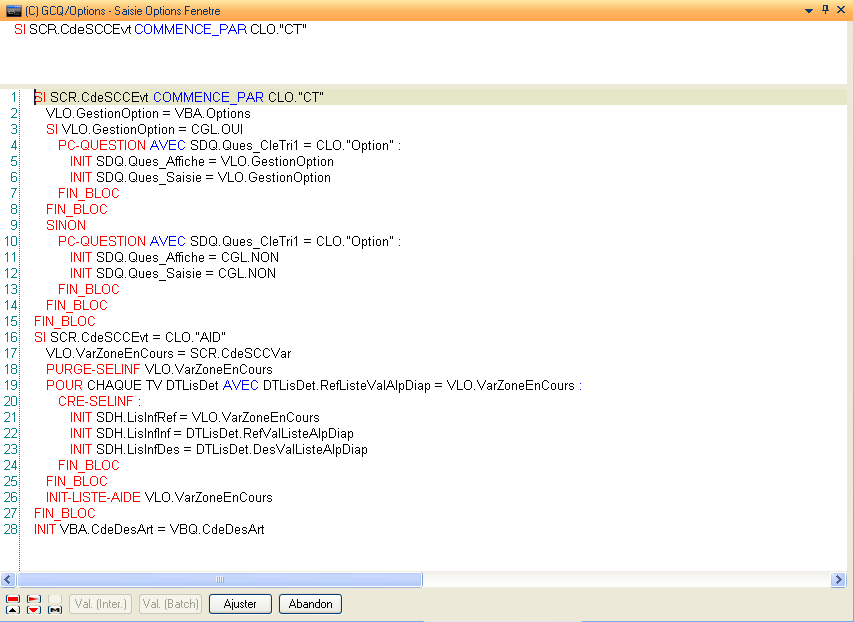This screenshot has height=622, width=854.
Task: Click the left arrow of the horizontal scrollbar
Action: [x=7, y=579]
